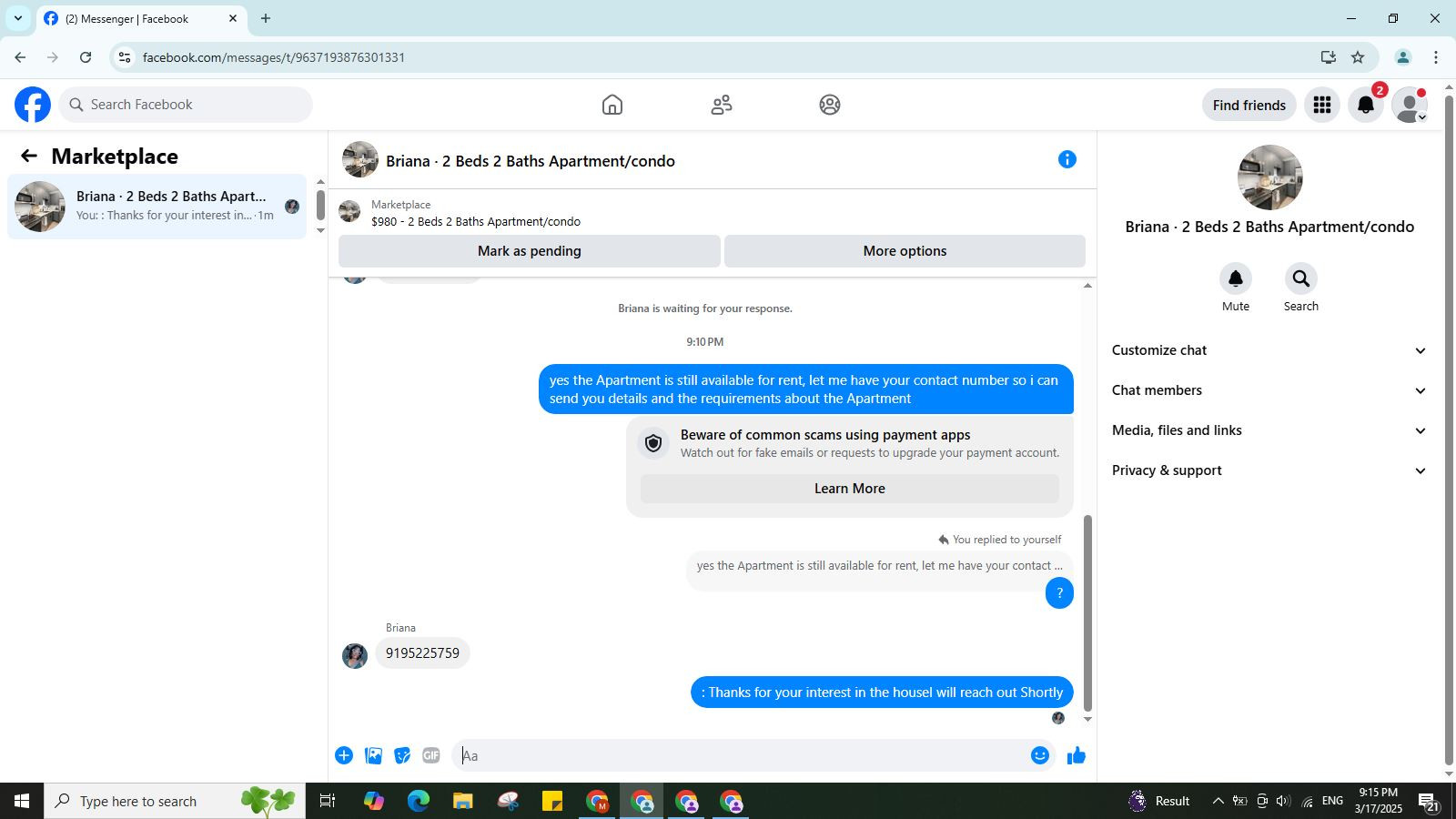Go back from Marketplace chats
This screenshot has height=819, width=1456.
pos(29,157)
